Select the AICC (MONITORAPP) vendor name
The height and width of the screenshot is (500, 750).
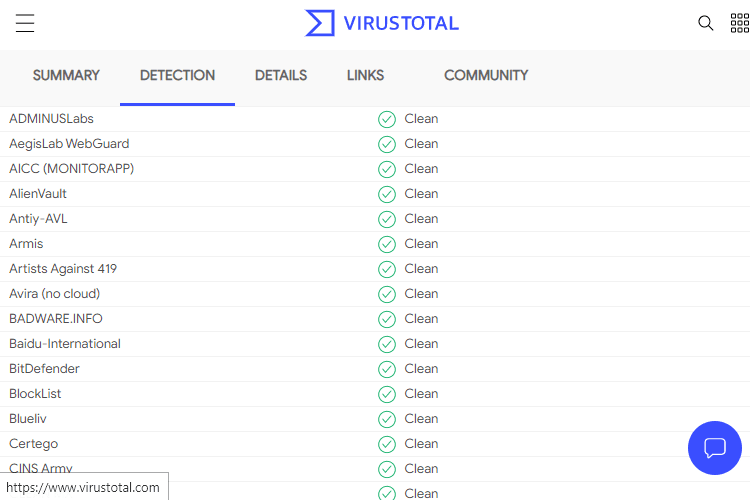[71, 168]
